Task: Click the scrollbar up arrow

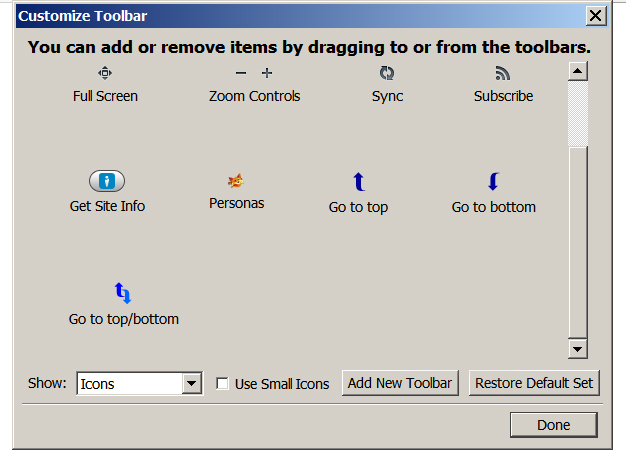Action: click(577, 71)
